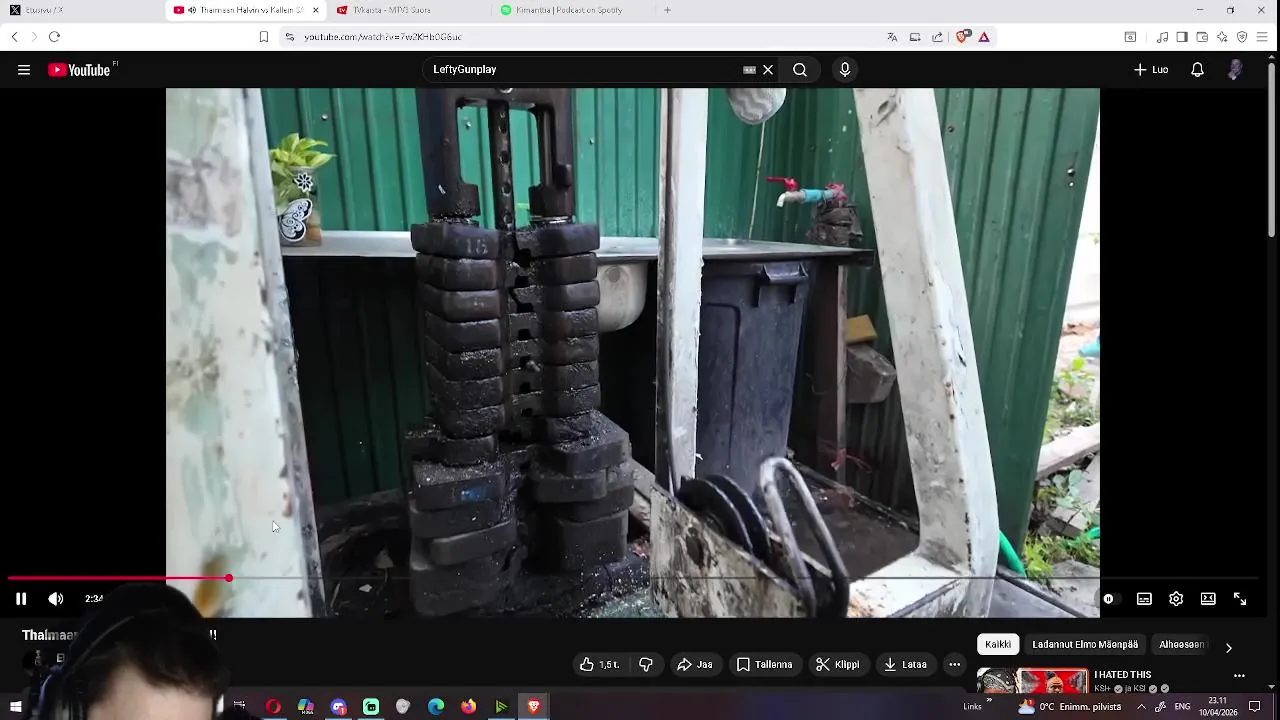
Task: Like the video with 1,5 t. likes
Action: click(x=600, y=664)
